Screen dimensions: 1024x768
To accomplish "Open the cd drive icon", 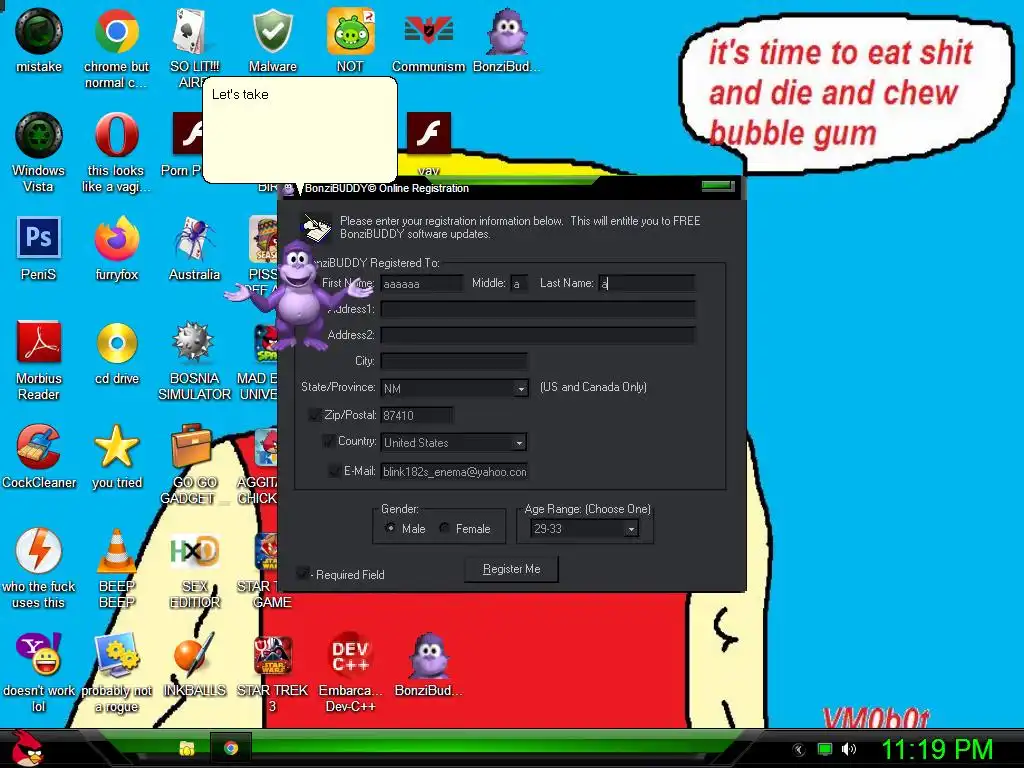I will tap(116, 352).
